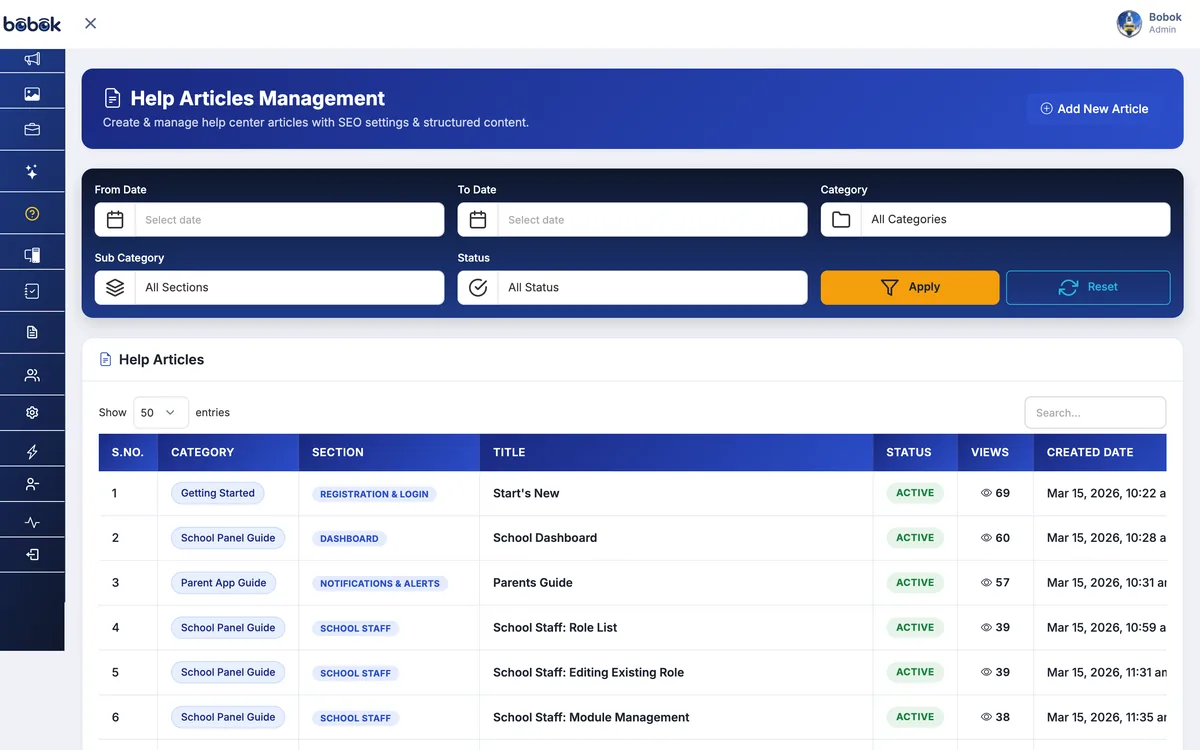
Task: Open the All Status dropdown
Action: tap(652, 287)
